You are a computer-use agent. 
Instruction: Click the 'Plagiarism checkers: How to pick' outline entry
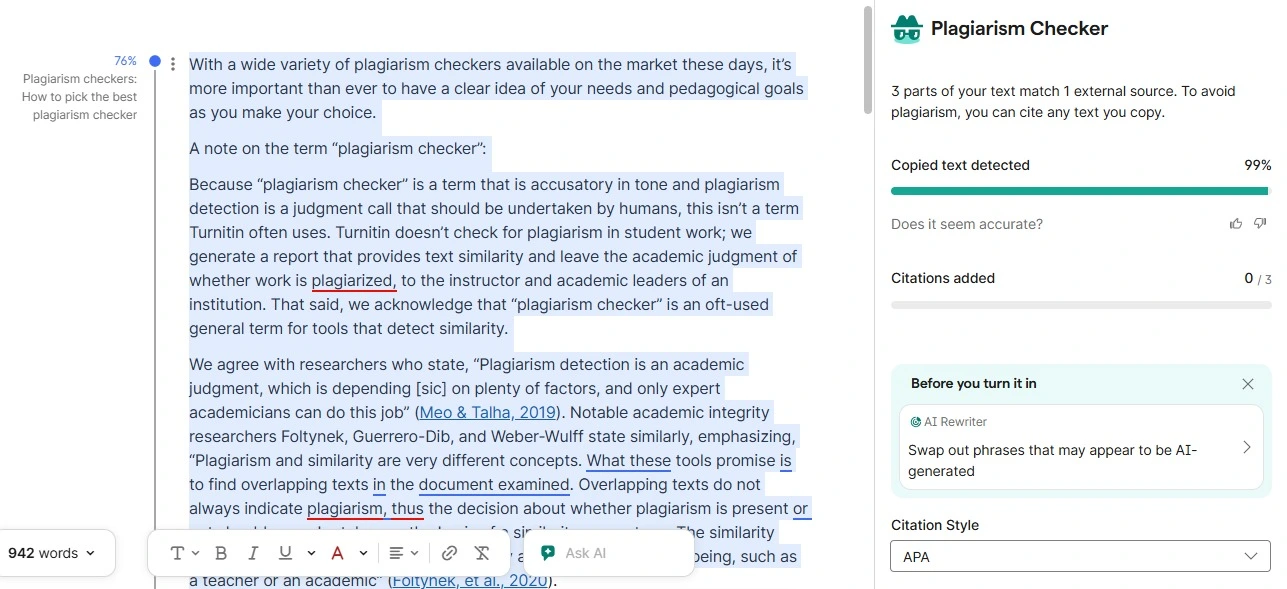80,97
